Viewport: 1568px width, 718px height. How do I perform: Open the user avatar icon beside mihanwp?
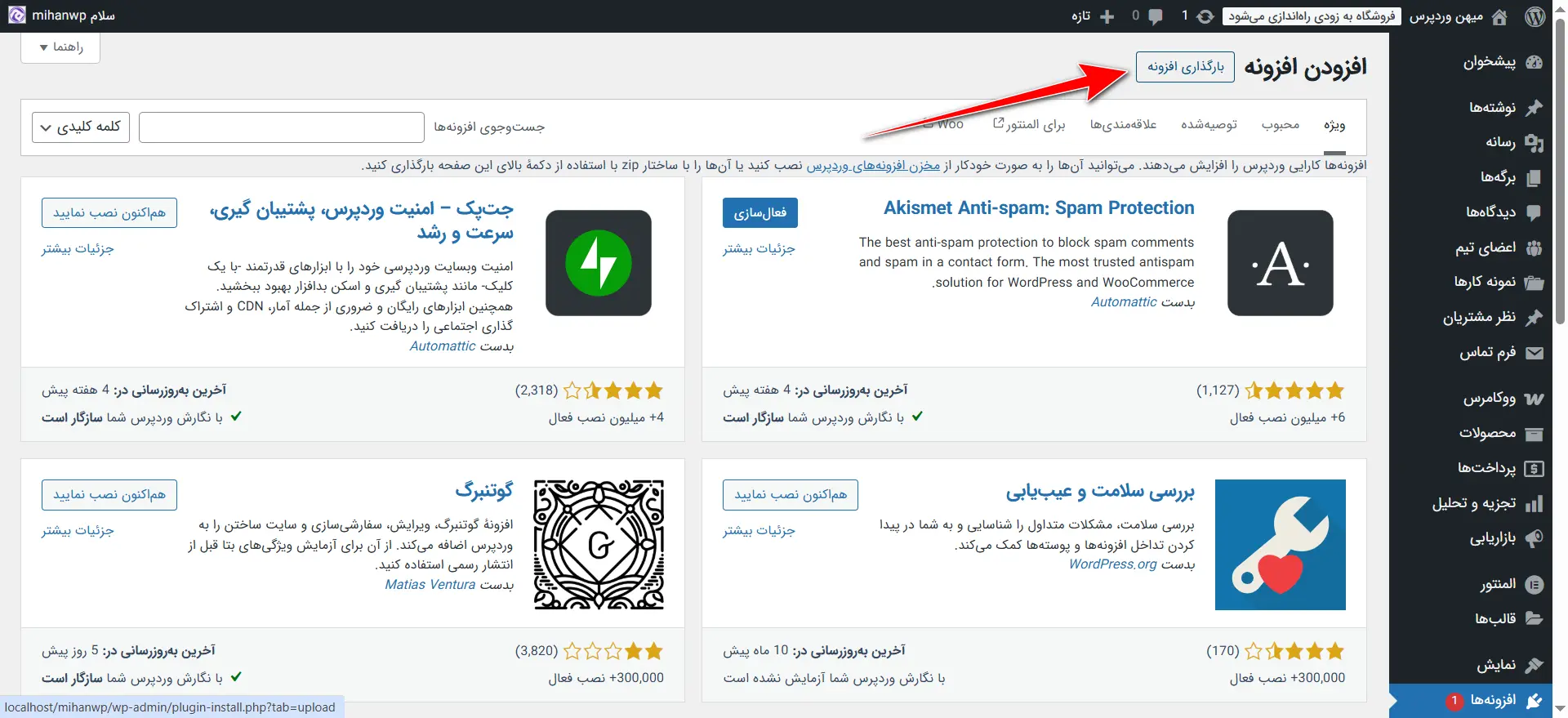pyautogui.click(x=17, y=16)
